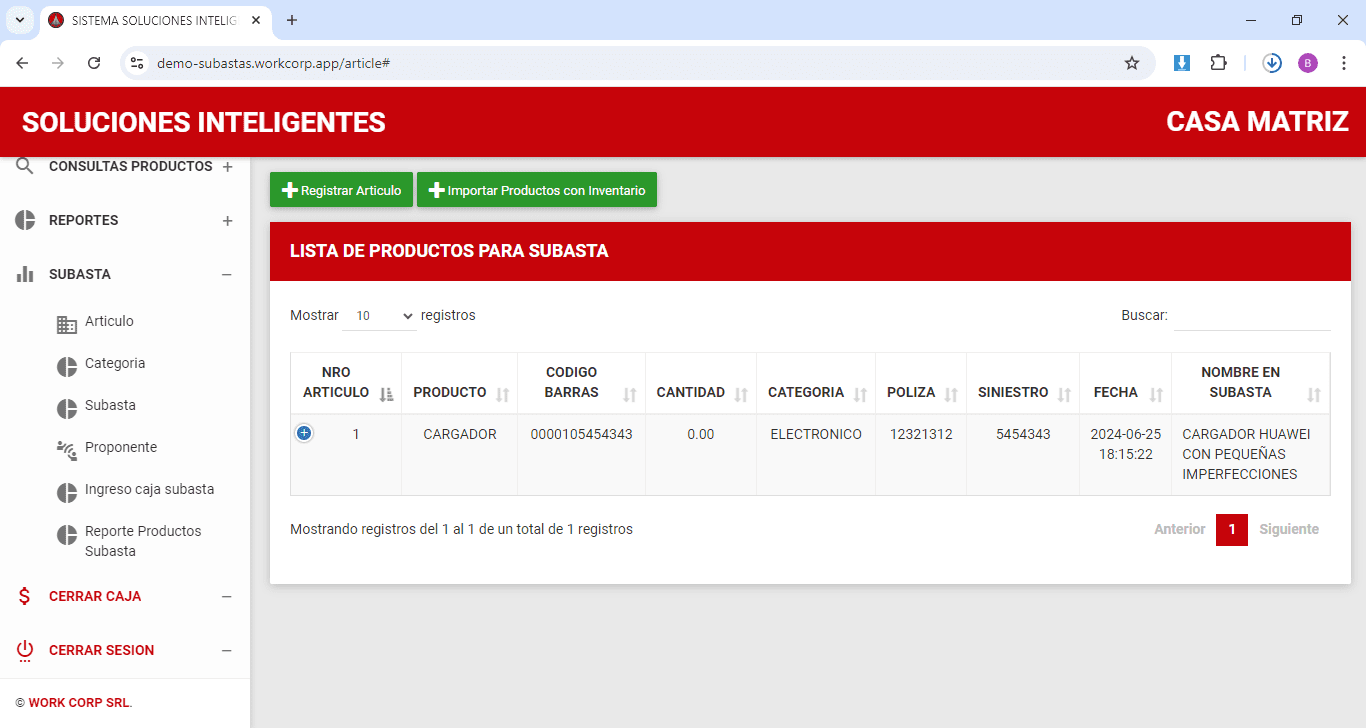Image resolution: width=1366 pixels, height=728 pixels.
Task: Focus the Buscar search field
Action: (1252, 316)
